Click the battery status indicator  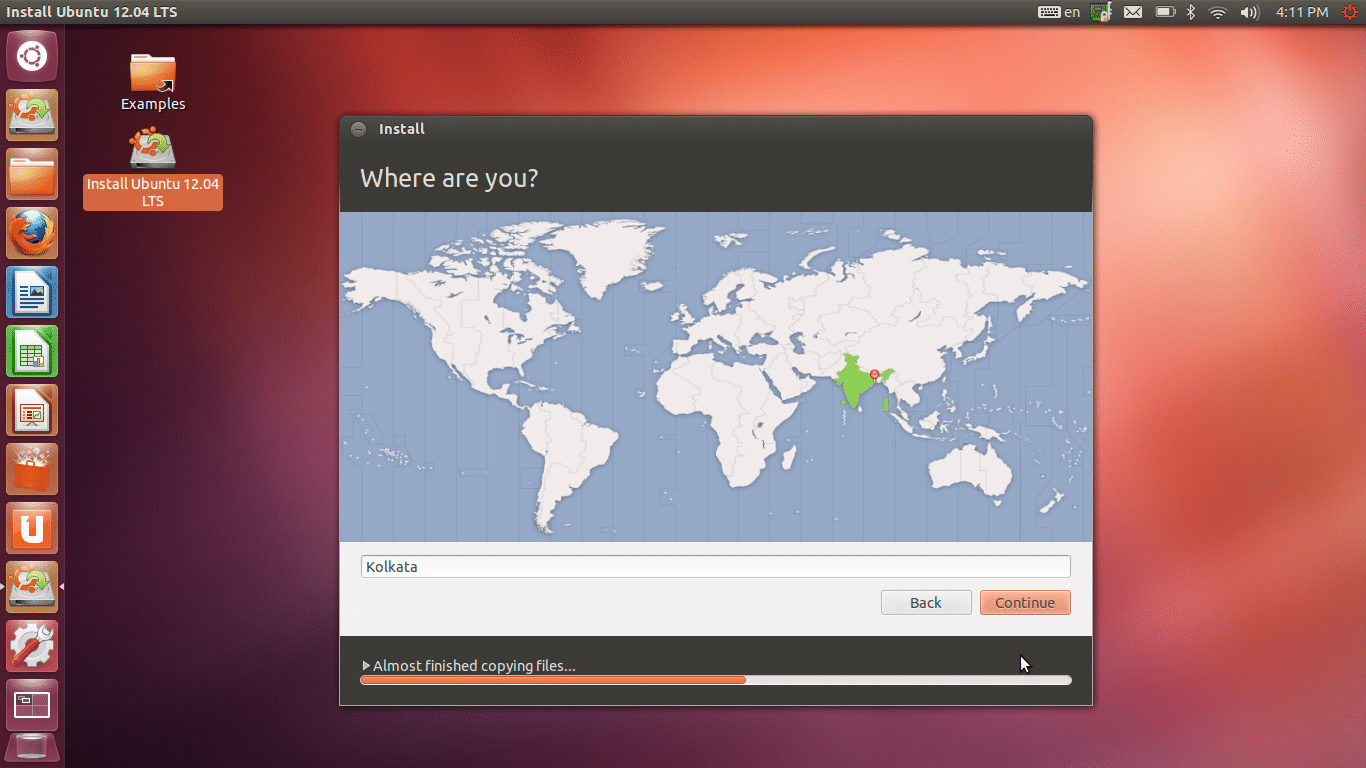pyautogui.click(x=1163, y=12)
